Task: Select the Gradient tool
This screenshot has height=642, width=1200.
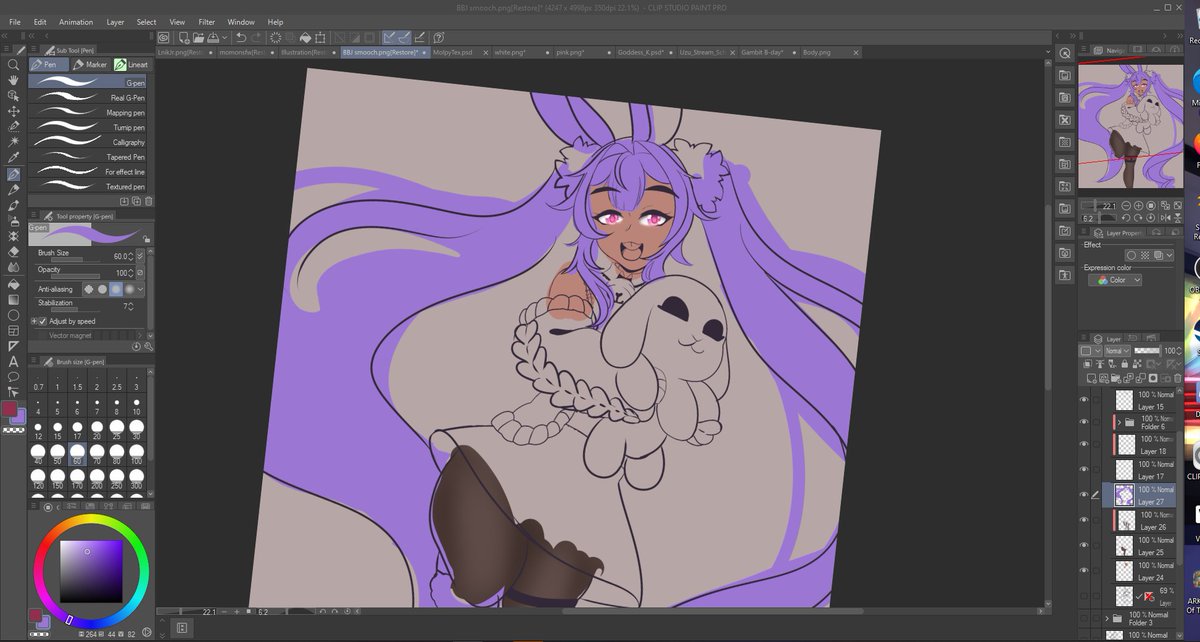Action: pyautogui.click(x=13, y=299)
